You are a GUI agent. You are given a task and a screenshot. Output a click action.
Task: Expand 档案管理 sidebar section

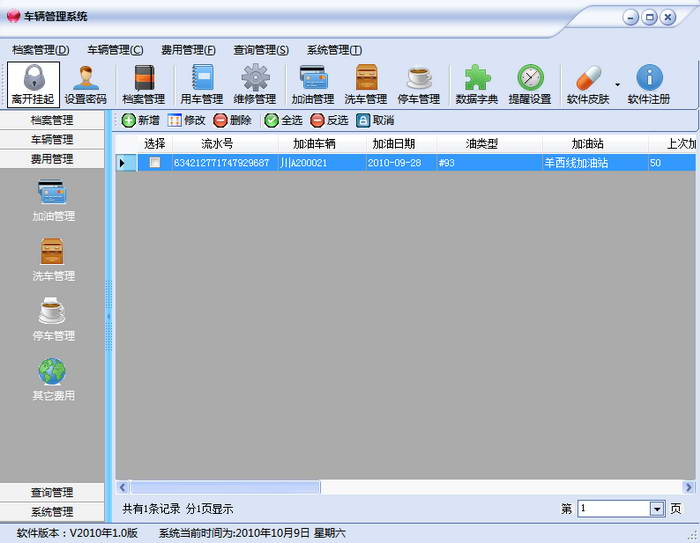[52, 120]
